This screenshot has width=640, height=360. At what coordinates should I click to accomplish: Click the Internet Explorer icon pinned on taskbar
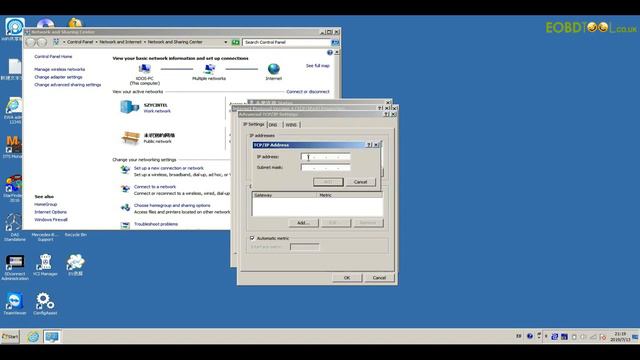point(33,337)
